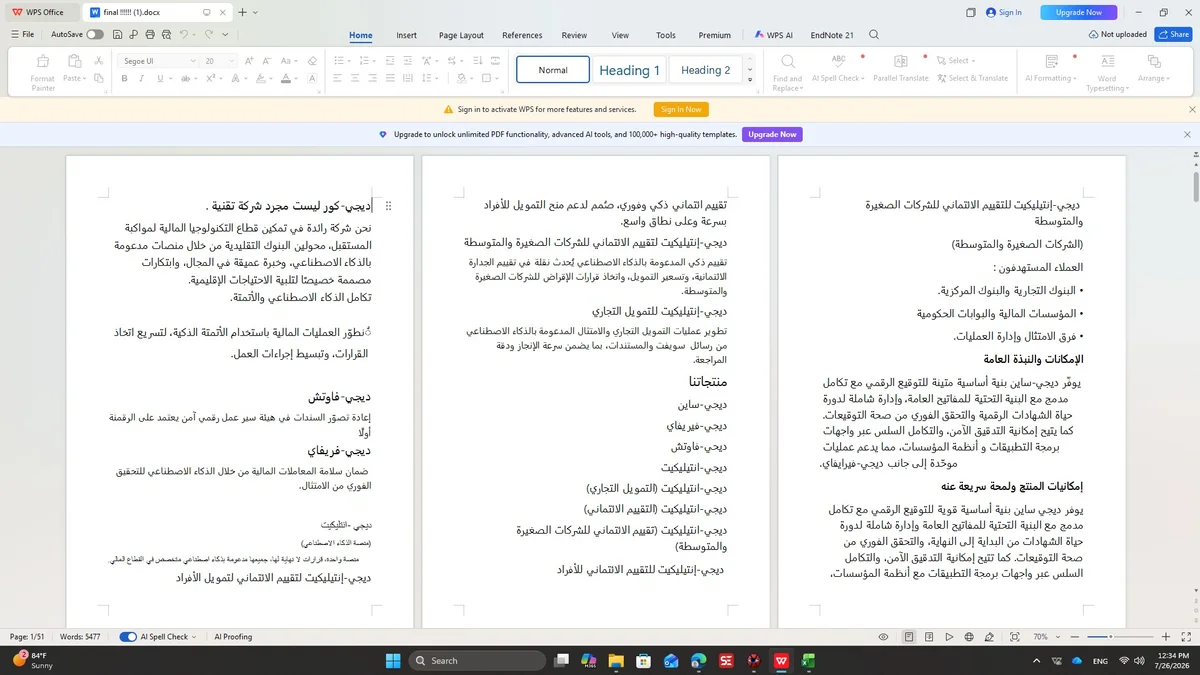Click Parallel Translate tool
Image resolution: width=1200 pixels, height=675 pixels.
[x=900, y=68]
